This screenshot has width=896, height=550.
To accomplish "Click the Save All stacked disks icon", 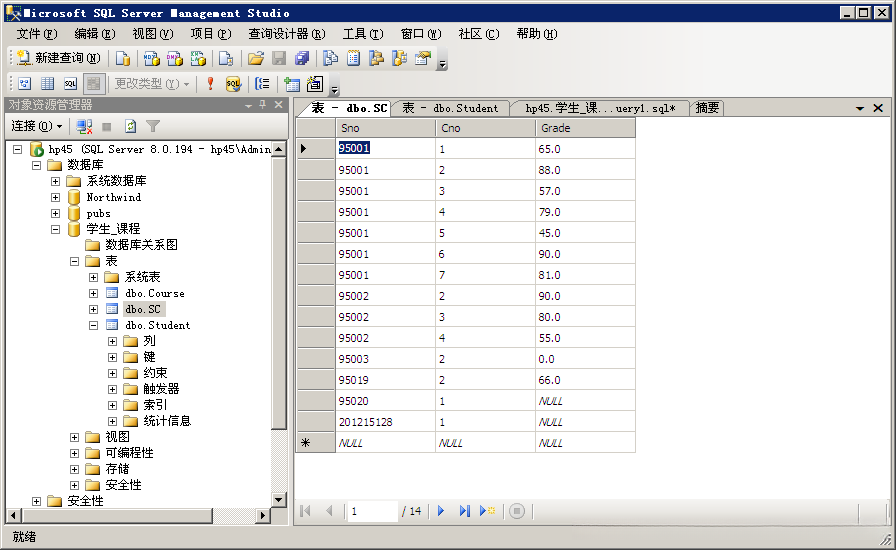I will pos(302,58).
